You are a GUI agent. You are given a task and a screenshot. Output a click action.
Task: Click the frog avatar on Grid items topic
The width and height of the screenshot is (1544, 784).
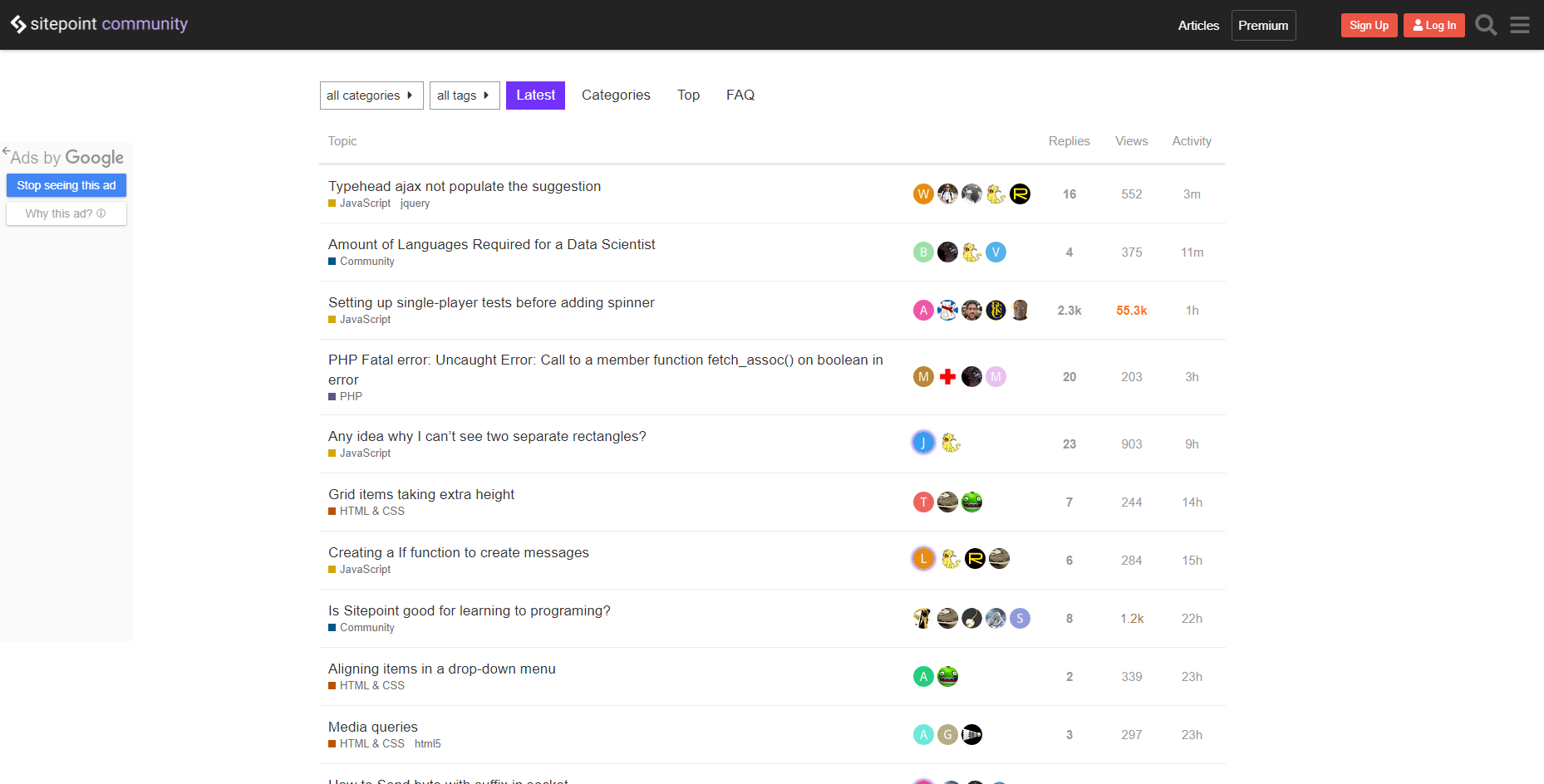[x=971, y=502]
